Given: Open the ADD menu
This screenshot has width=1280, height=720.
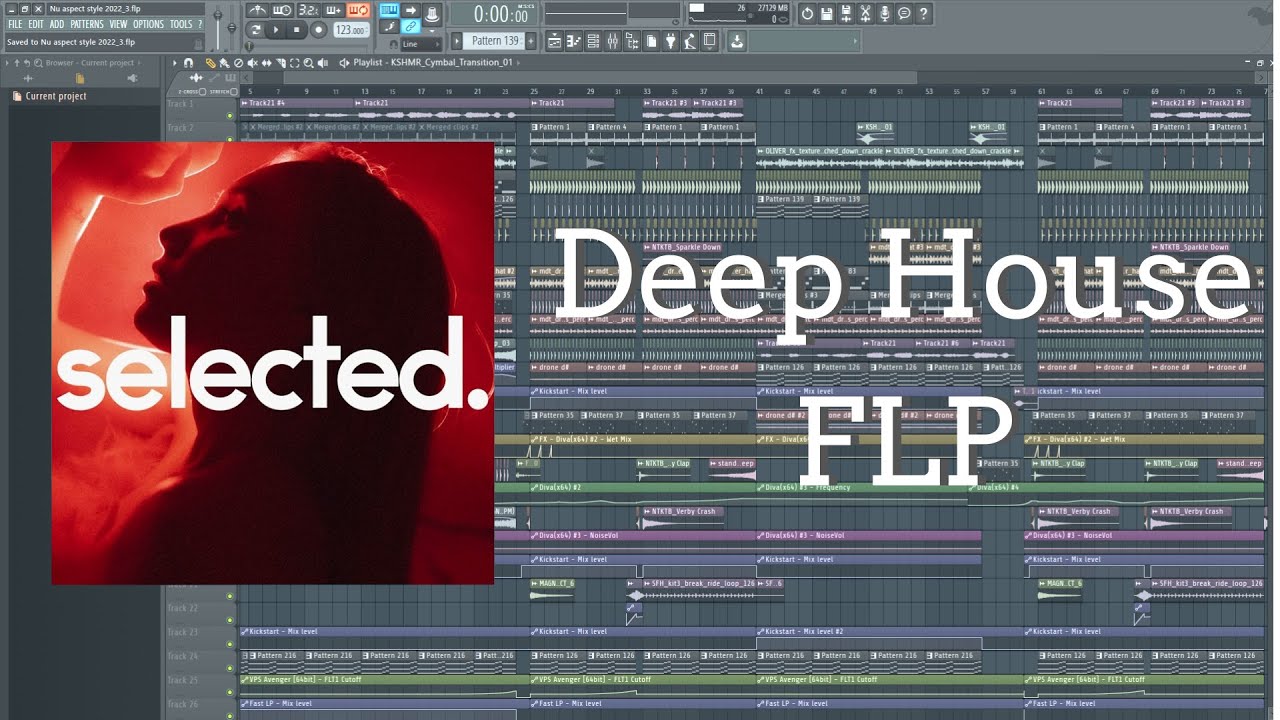Looking at the screenshot, I should (x=57, y=24).
